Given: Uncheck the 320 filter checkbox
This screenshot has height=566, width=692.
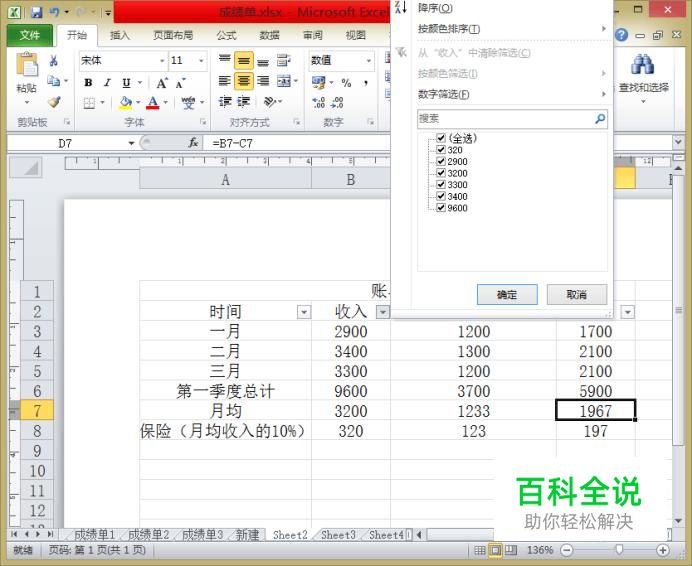Looking at the screenshot, I should tap(440, 150).
